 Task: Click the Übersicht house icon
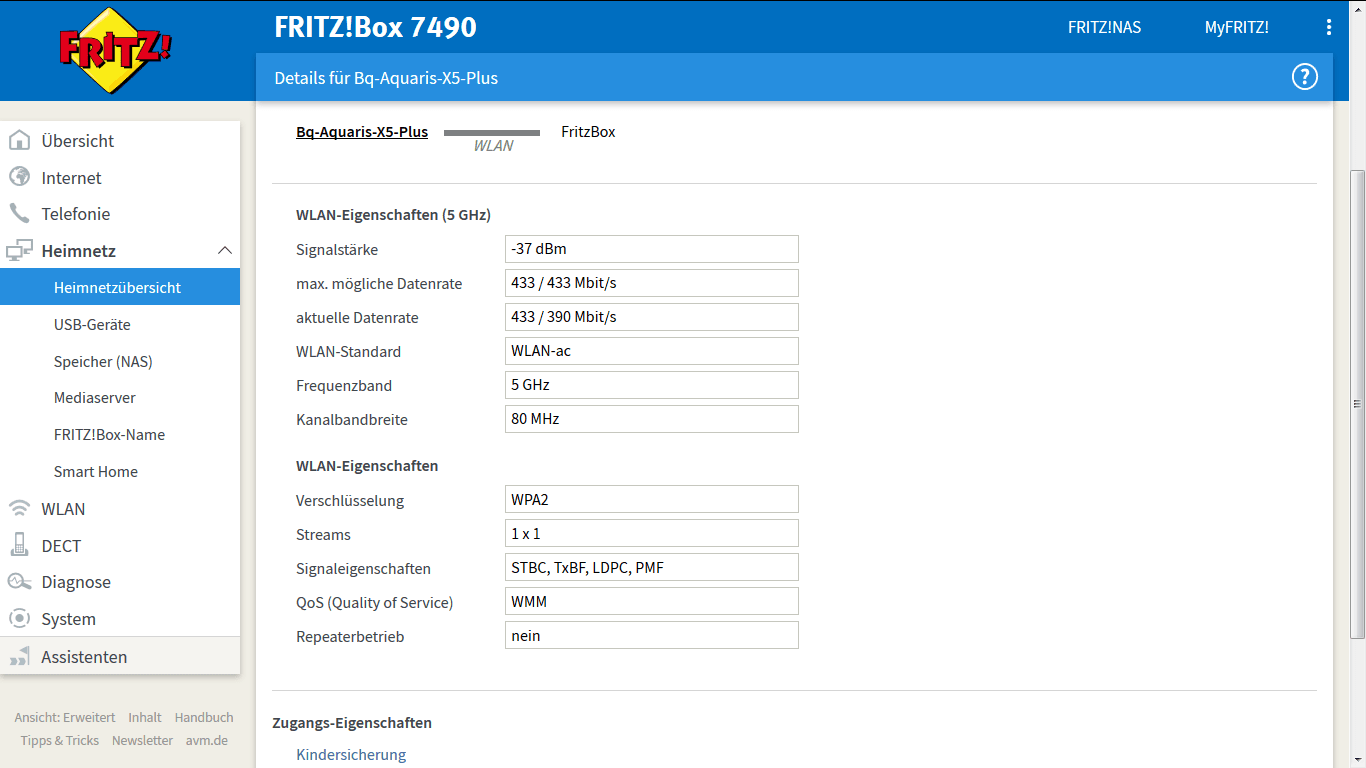tap(19, 141)
